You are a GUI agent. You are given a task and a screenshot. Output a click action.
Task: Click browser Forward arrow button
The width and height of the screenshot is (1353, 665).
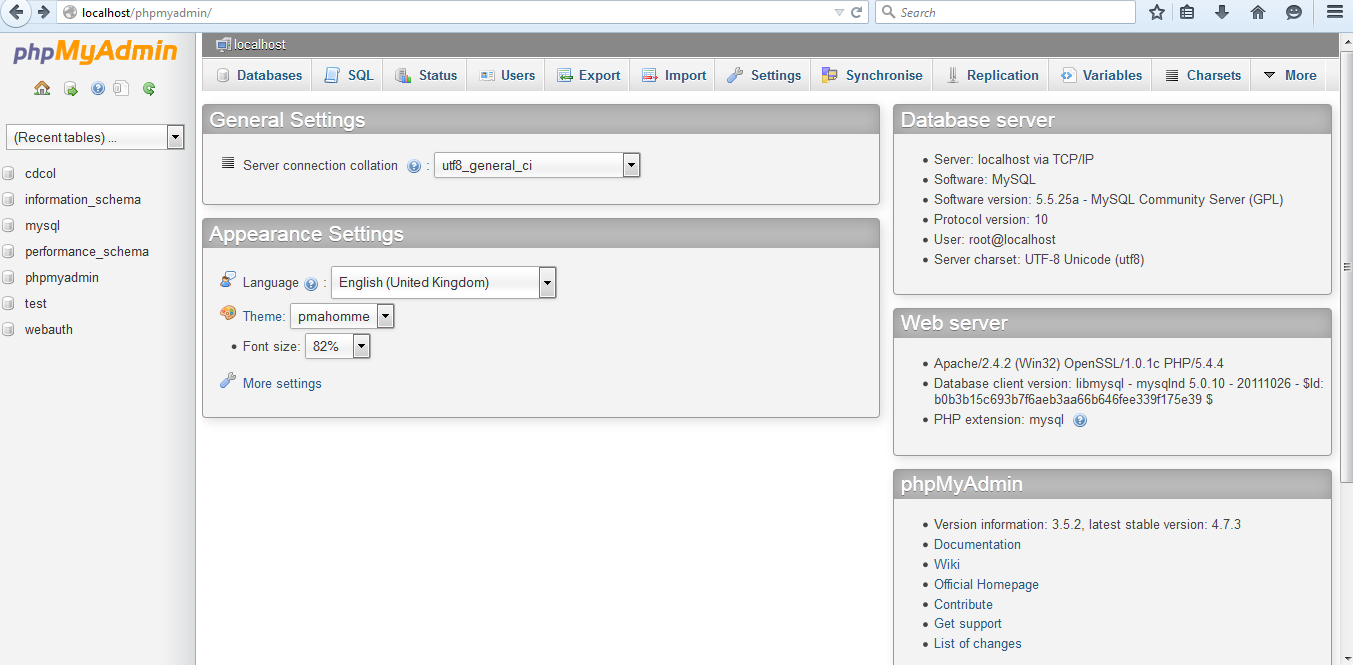(x=43, y=12)
